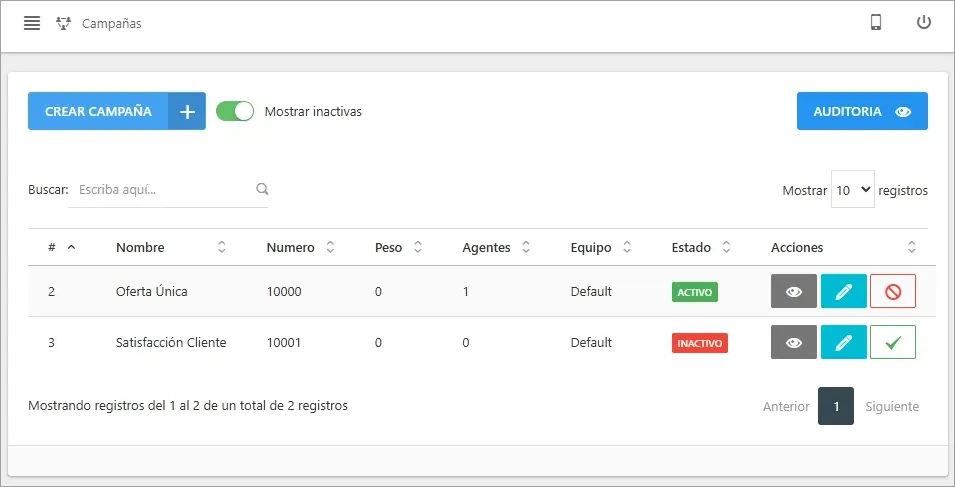Go to page 1 of results
The width and height of the screenshot is (955, 487).
pyautogui.click(x=836, y=406)
